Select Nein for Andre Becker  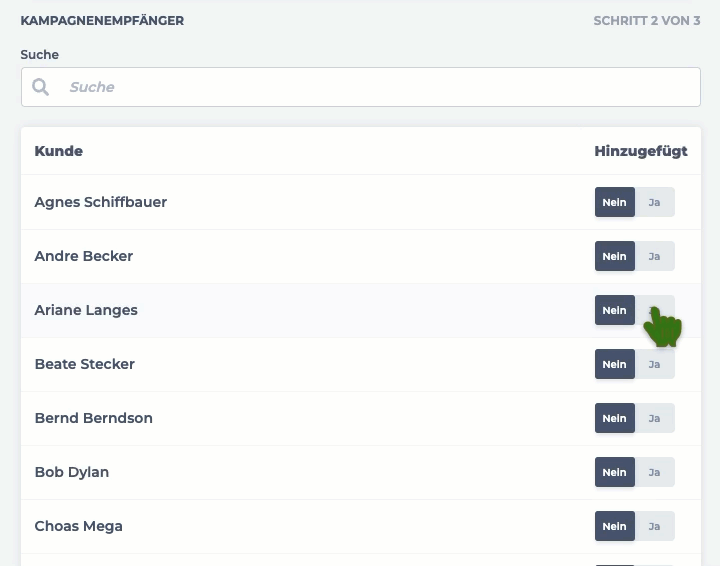click(x=615, y=256)
